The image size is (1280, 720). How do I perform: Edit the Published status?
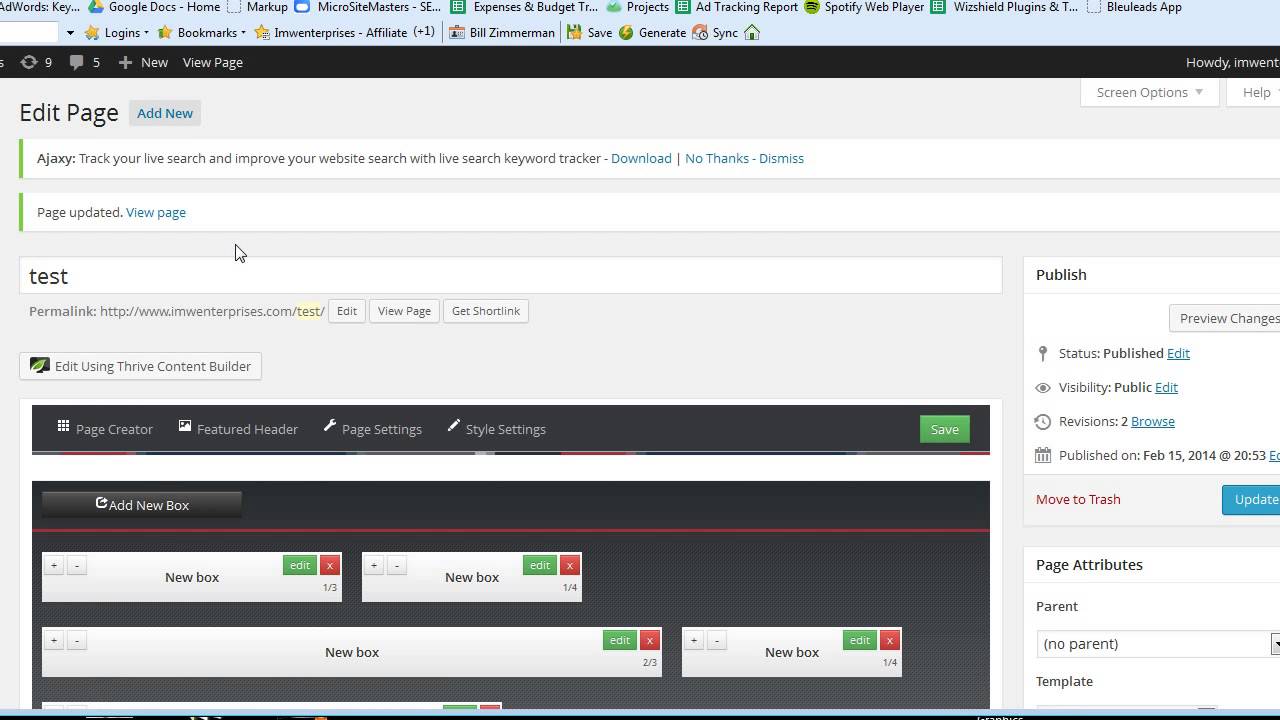(x=1178, y=353)
